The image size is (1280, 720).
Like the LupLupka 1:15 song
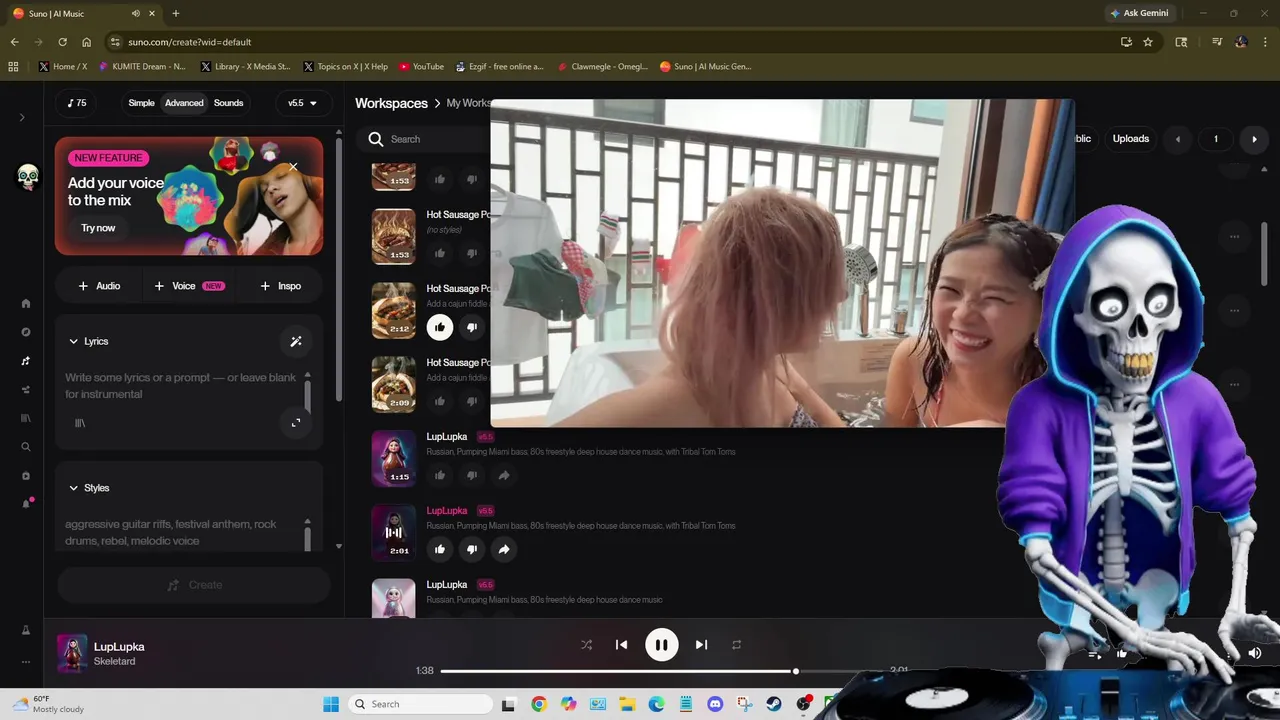tap(439, 475)
